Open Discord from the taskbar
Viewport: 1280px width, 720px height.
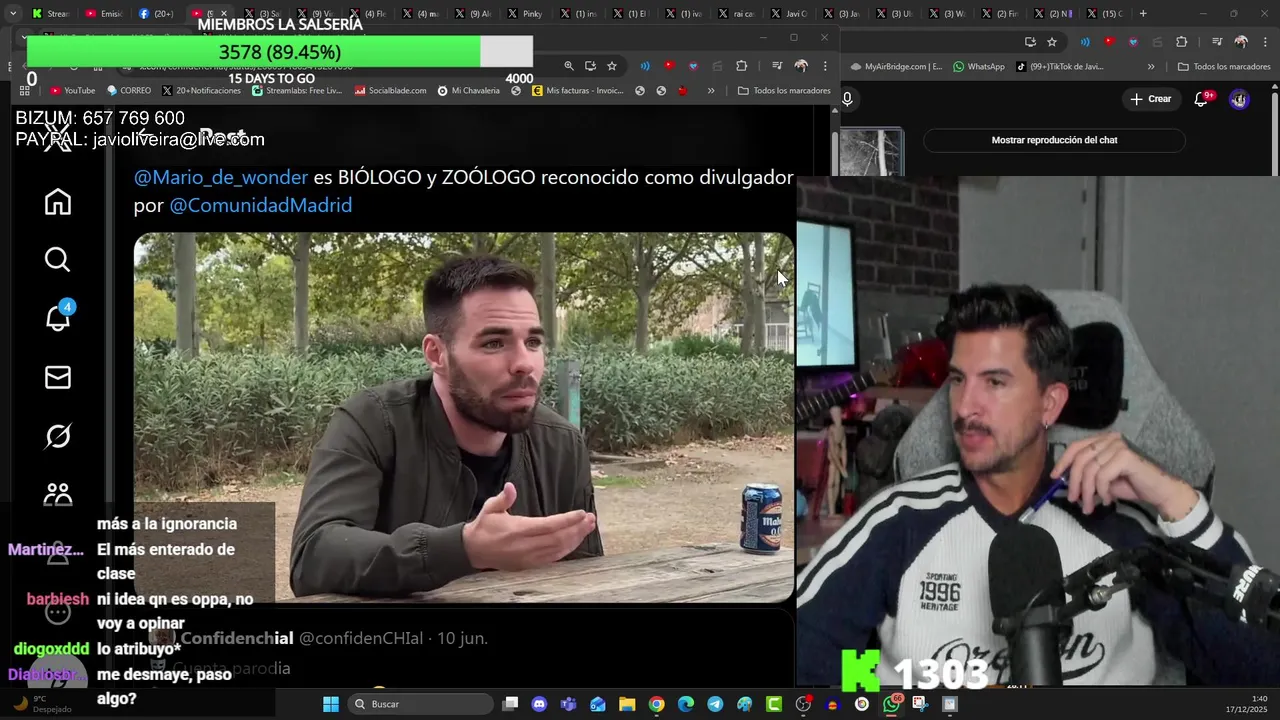539,704
